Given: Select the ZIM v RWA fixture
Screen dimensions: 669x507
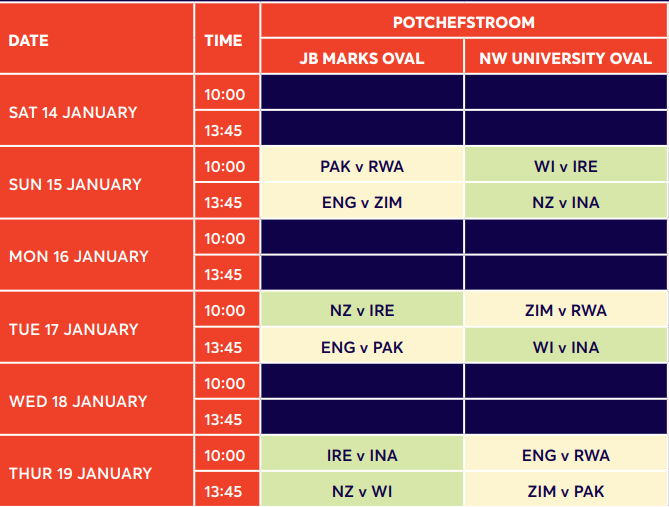Looking at the screenshot, I should [566, 309].
